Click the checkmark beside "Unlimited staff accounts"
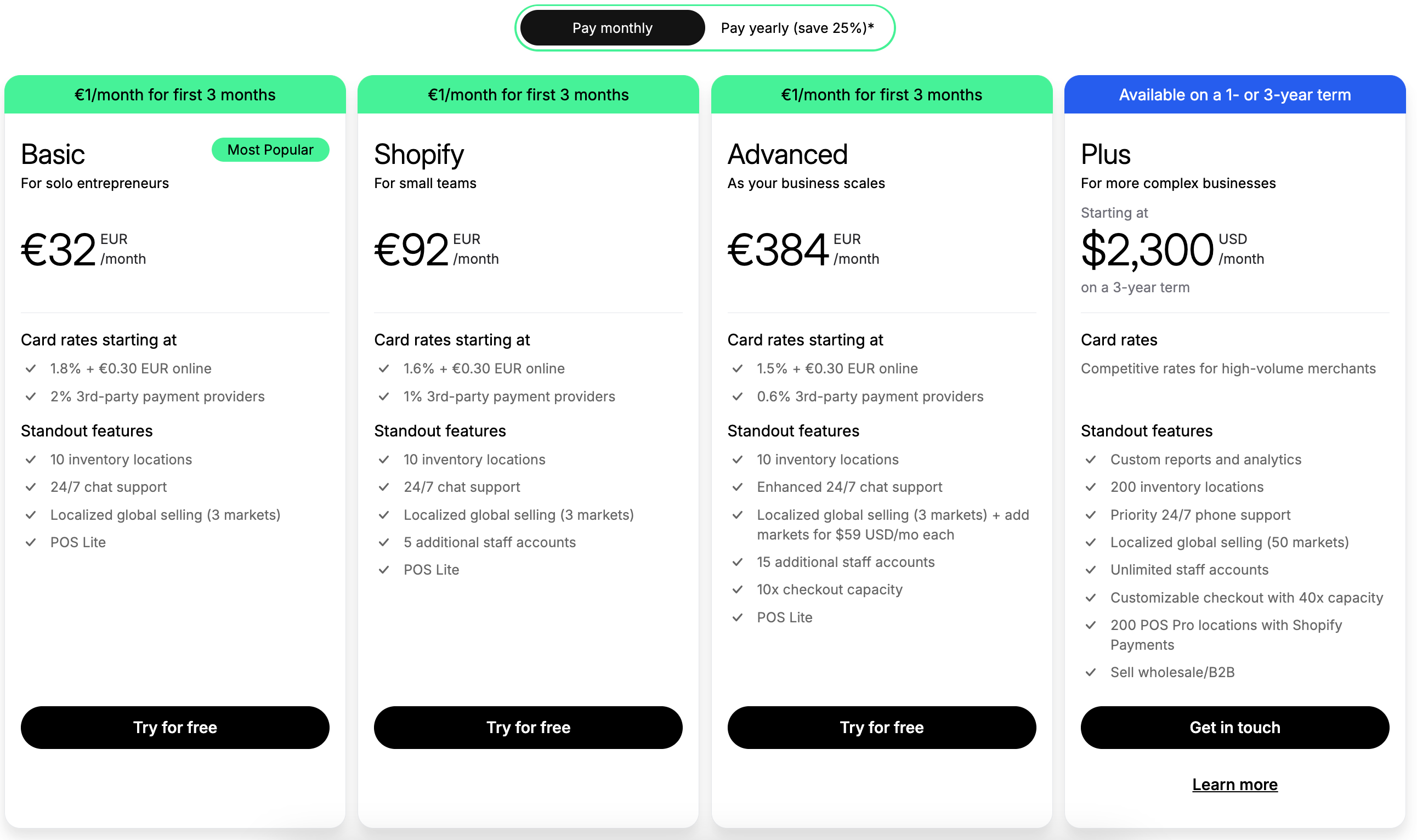 pyautogui.click(x=1091, y=570)
